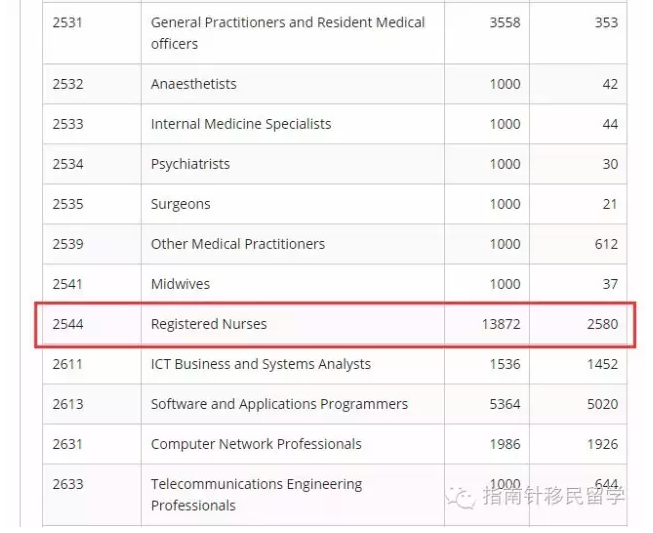
Task: Click ICT Business and Systems Analysts
Action: coord(261,364)
